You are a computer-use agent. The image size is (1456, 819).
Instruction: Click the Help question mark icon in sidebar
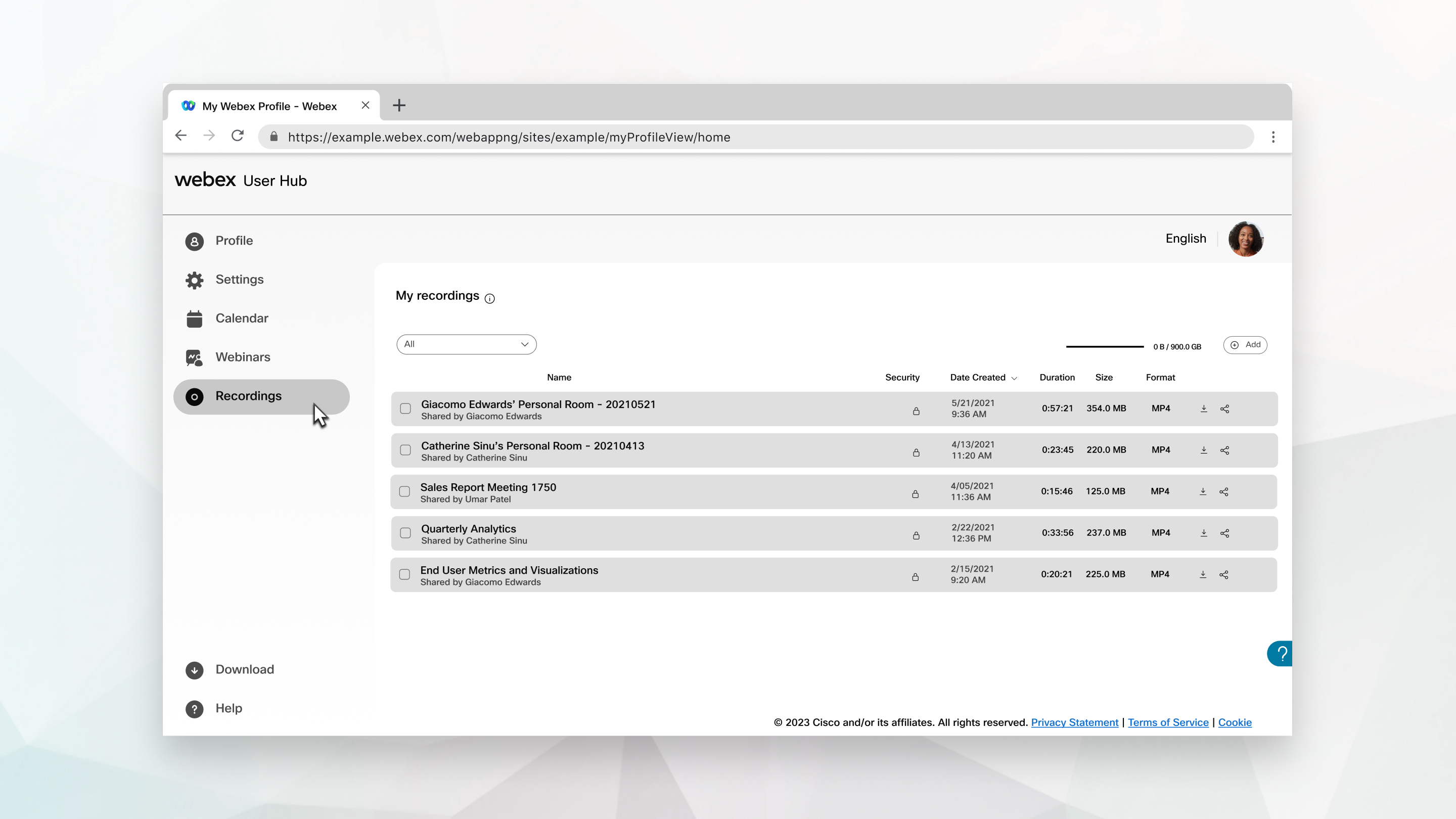click(195, 708)
